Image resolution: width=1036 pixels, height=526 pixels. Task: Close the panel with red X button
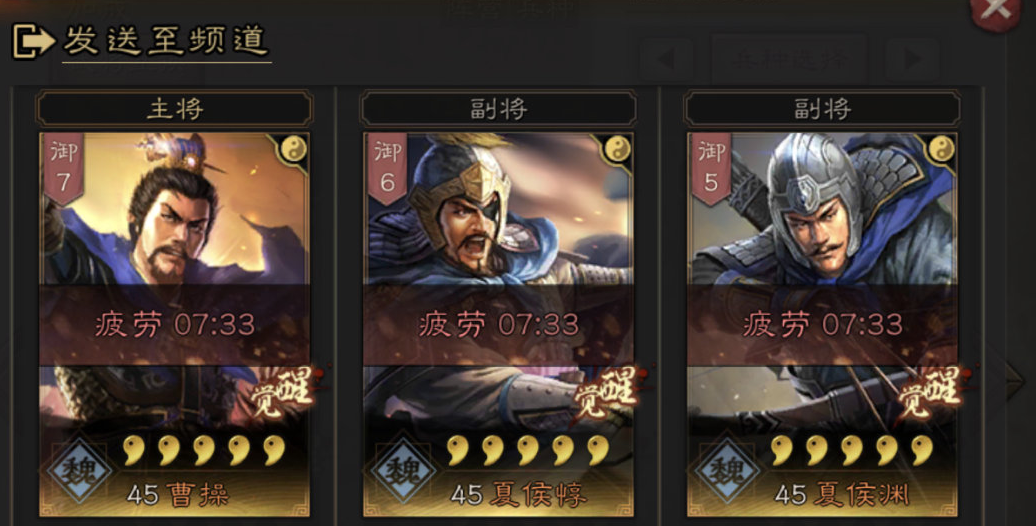(x=996, y=11)
